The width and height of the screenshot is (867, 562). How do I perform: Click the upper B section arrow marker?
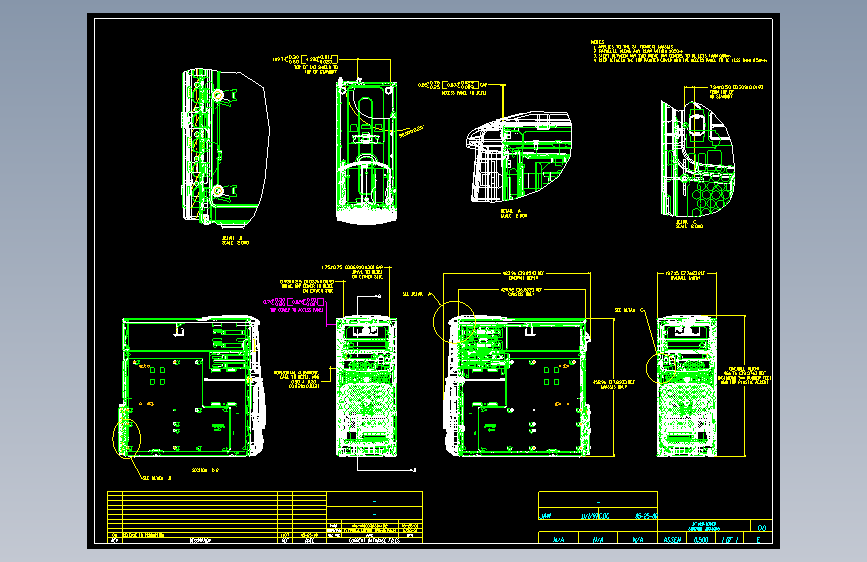click(378, 296)
